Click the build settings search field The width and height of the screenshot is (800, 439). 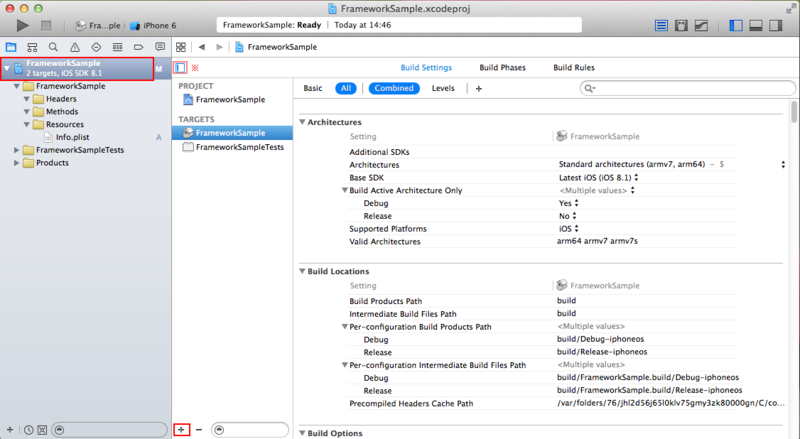click(x=688, y=88)
